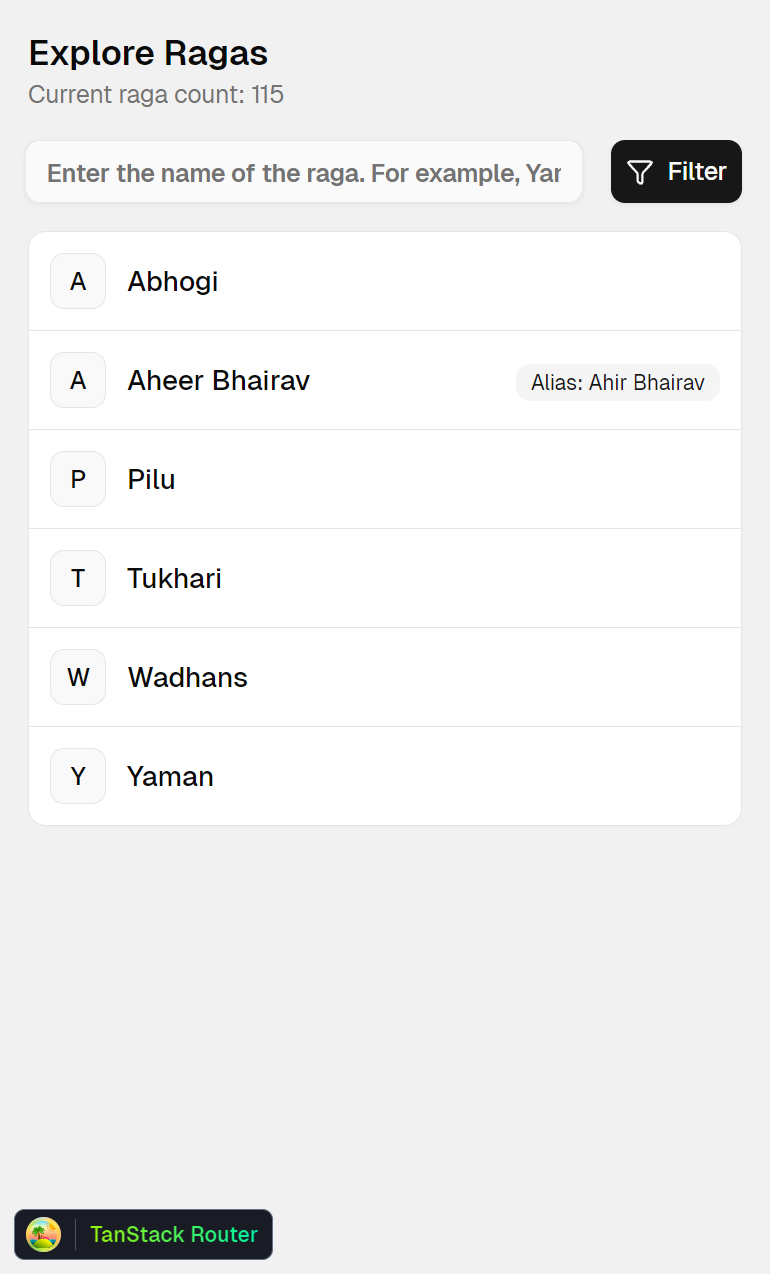Select the Pilu raga from the list
The height and width of the screenshot is (1274, 770).
point(152,480)
